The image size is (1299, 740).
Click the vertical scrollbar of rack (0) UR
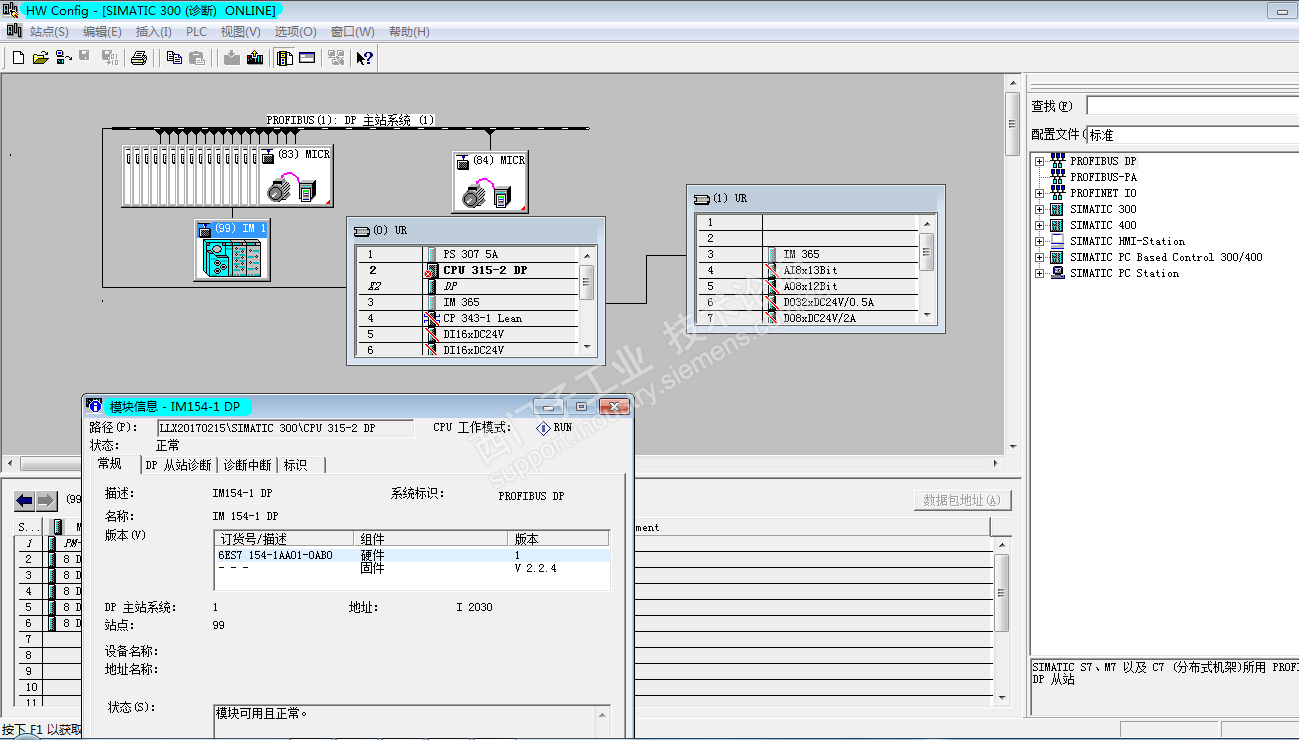point(588,301)
